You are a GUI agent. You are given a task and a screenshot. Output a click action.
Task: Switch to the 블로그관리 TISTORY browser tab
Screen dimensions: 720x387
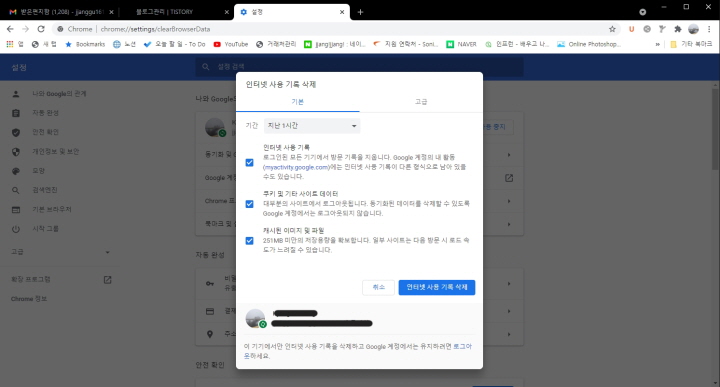pos(177,12)
